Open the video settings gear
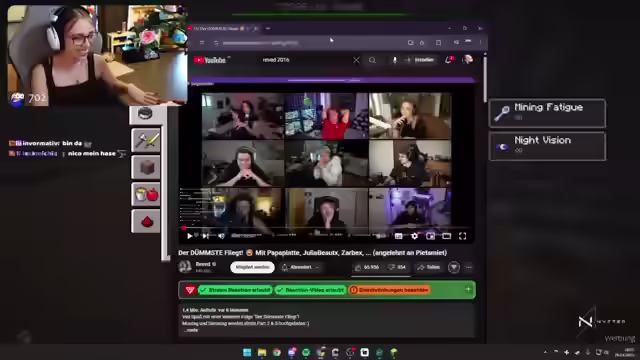The image size is (640, 360). point(414,236)
